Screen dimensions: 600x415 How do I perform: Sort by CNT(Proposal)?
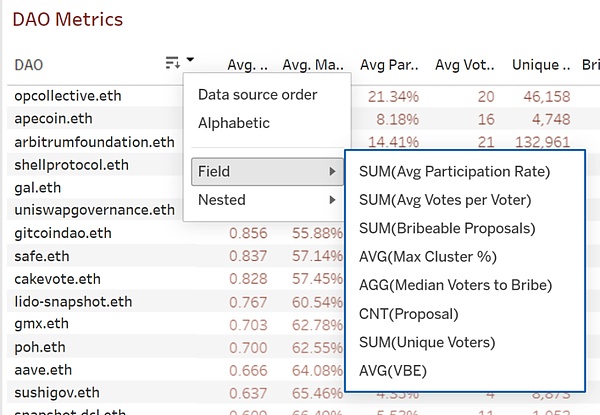(x=408, y=314)
